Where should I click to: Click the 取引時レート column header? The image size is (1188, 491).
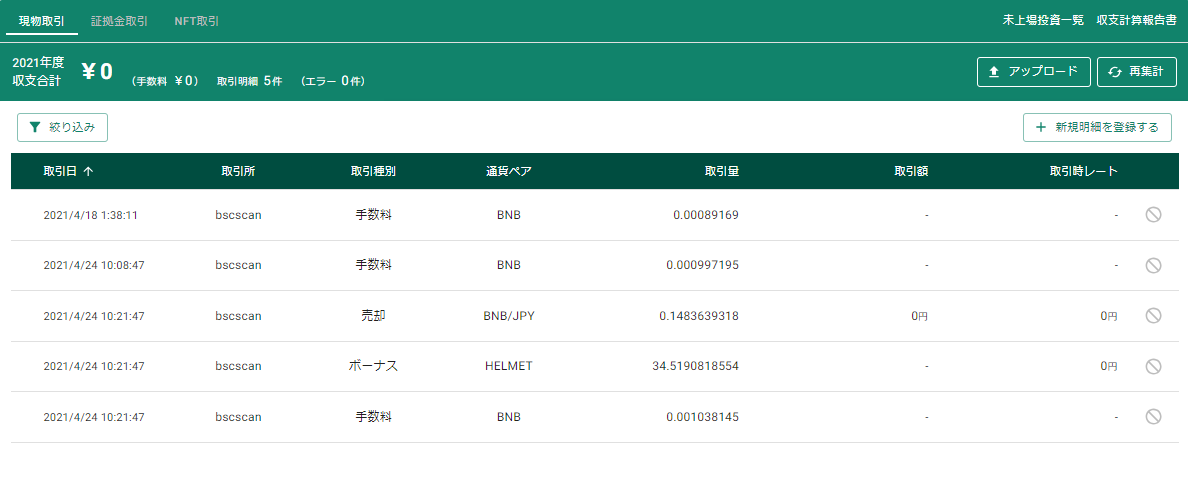click(1083, 171)
